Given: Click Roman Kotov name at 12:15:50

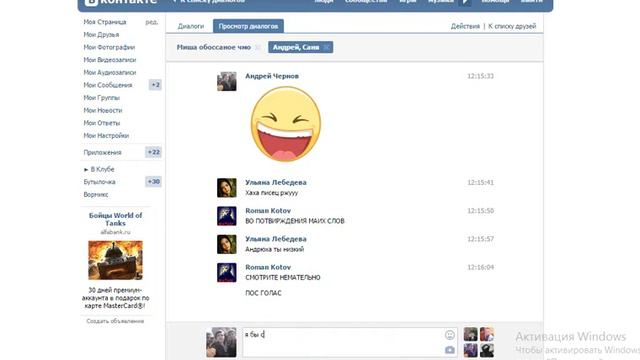Looking at the screenshot, I should pyautogui.click(x=268, y=211).
